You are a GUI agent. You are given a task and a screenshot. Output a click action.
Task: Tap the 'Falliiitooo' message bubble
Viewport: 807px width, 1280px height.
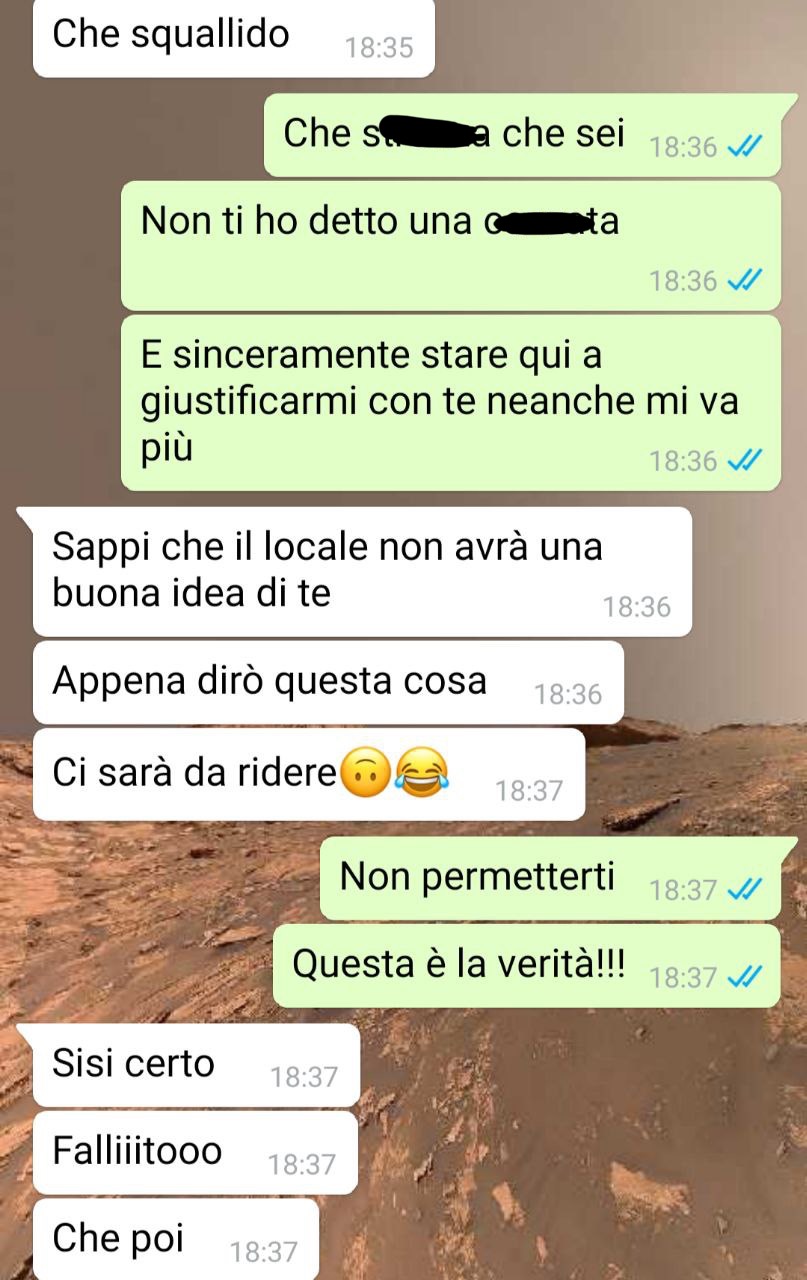click(195, 1152)
